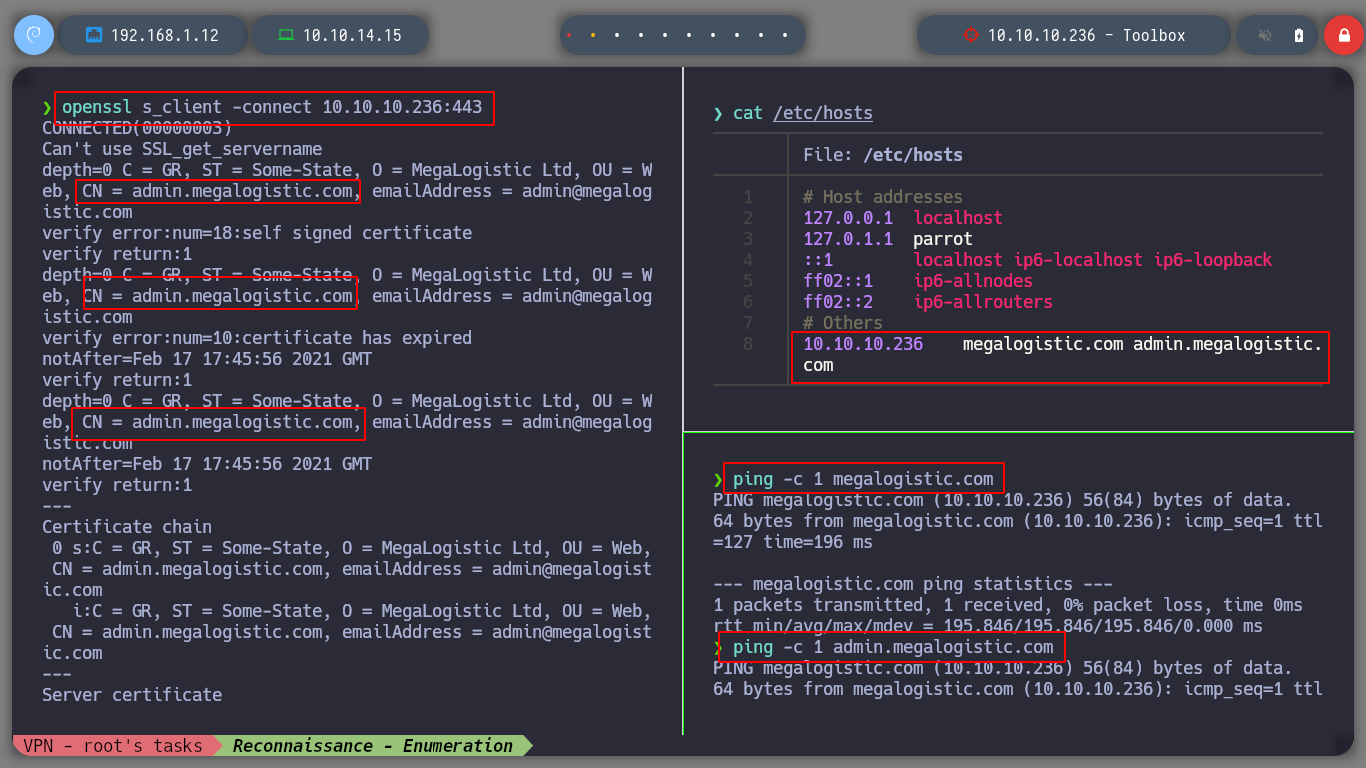Click the green prompt arrow before openssl
This screenshot has height=768, width=1366.
[x=47, y=107]
